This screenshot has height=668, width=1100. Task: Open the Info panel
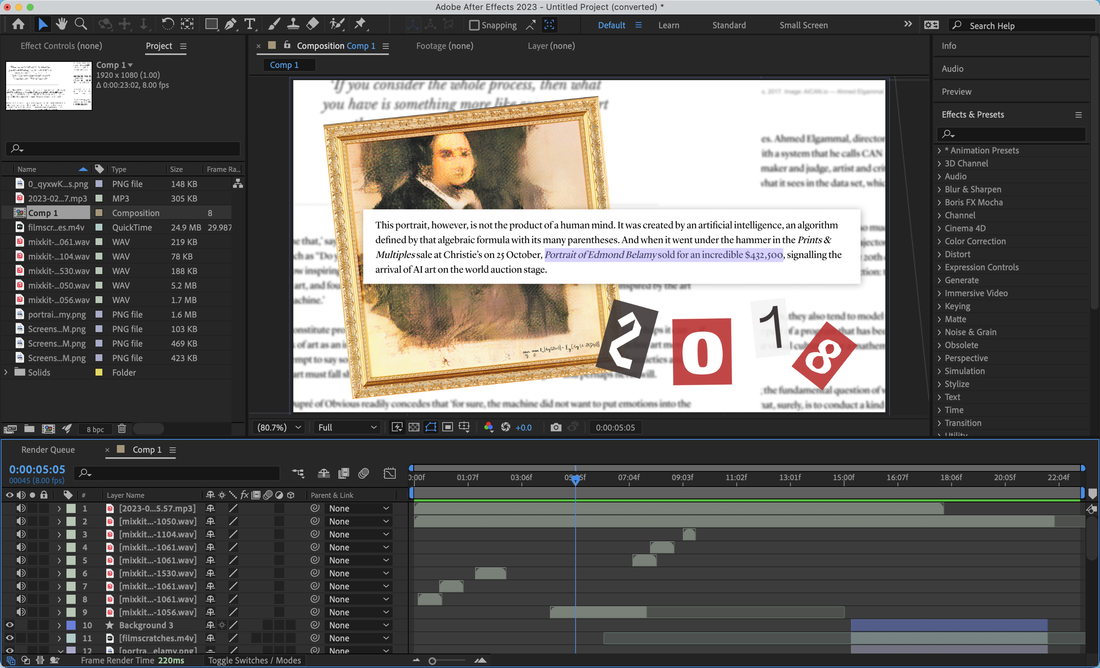[948, 46]
